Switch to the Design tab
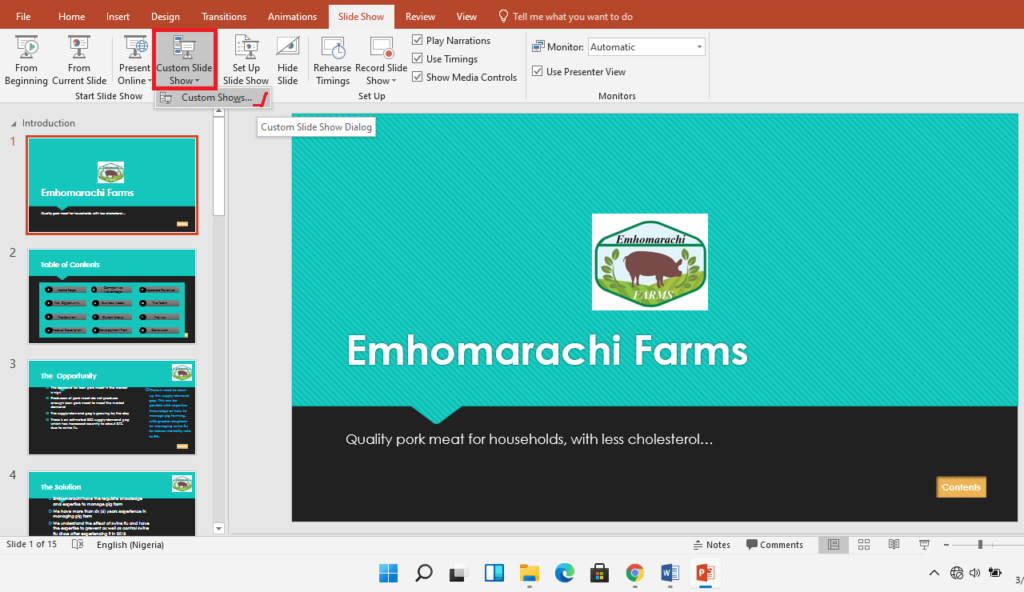 pyautogui.click(x=165, y=16)
